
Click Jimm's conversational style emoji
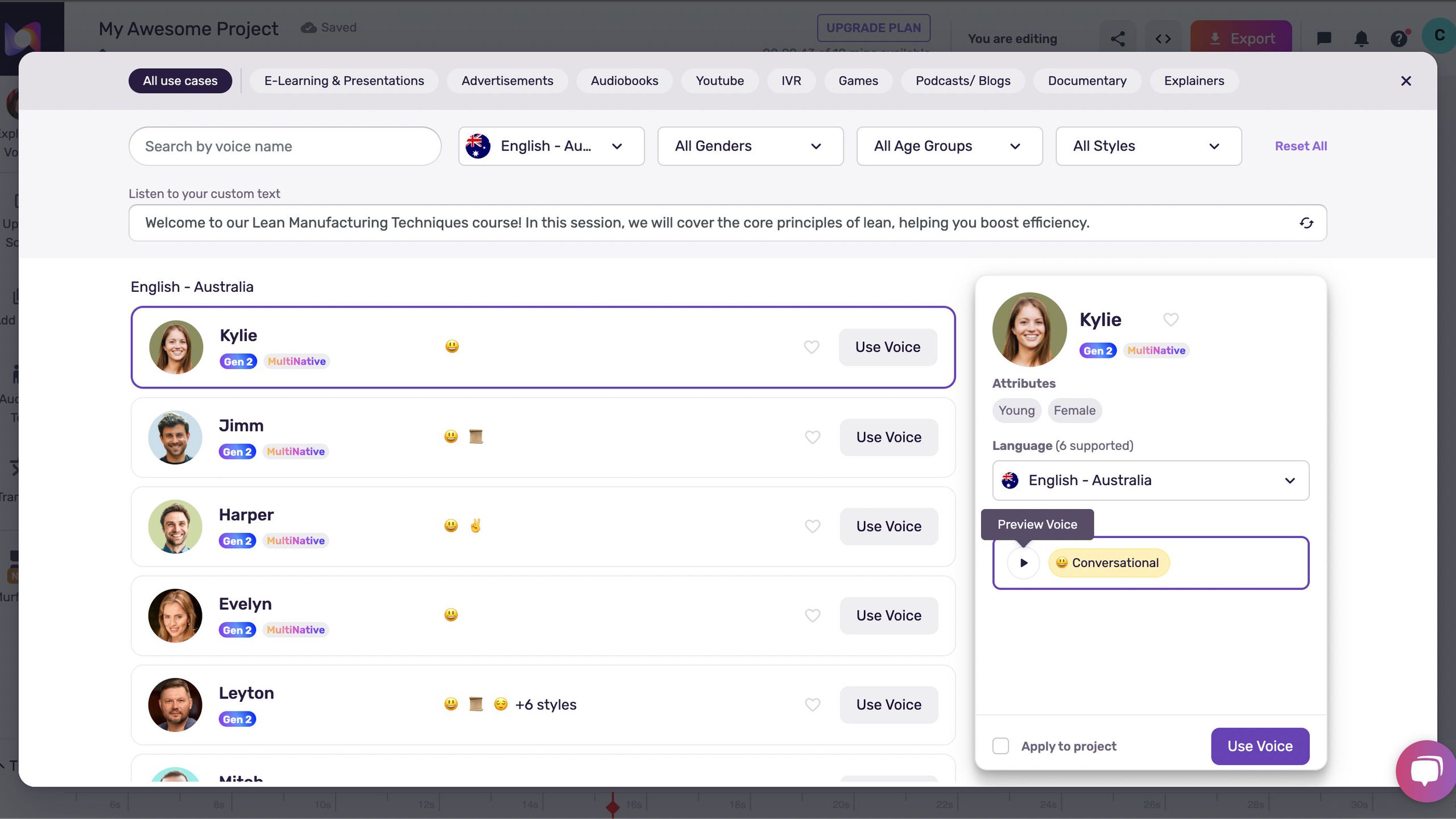coord(451,437)
